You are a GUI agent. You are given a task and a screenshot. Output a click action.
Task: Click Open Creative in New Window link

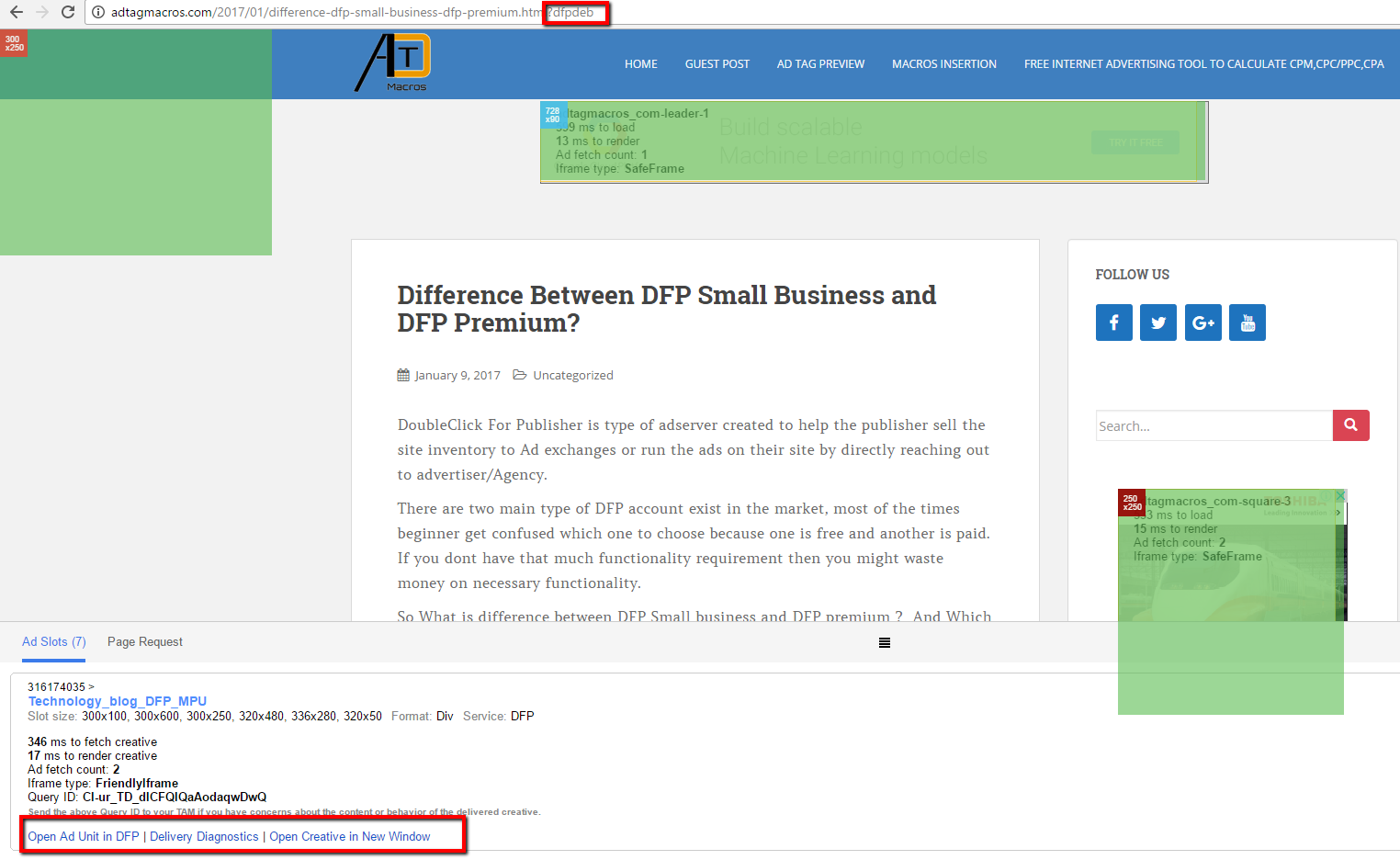(350, 836)
